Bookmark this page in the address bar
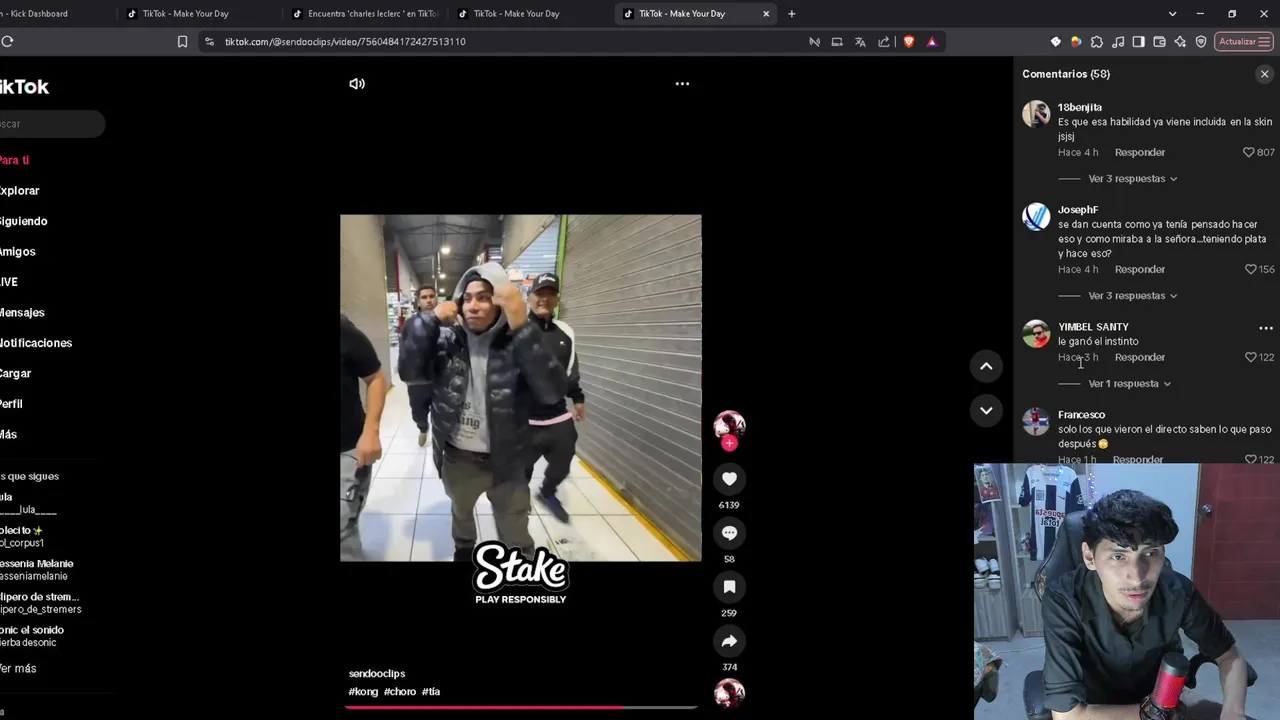The image size is (1280, 720). [182, 42]
